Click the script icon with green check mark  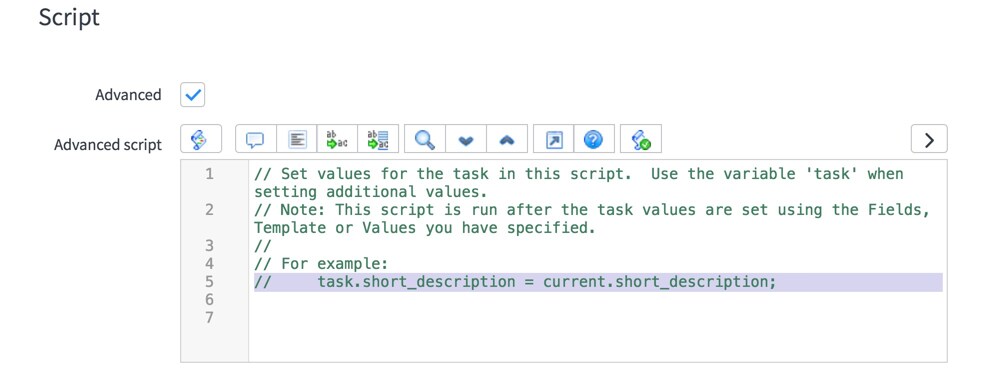(641, 139)
